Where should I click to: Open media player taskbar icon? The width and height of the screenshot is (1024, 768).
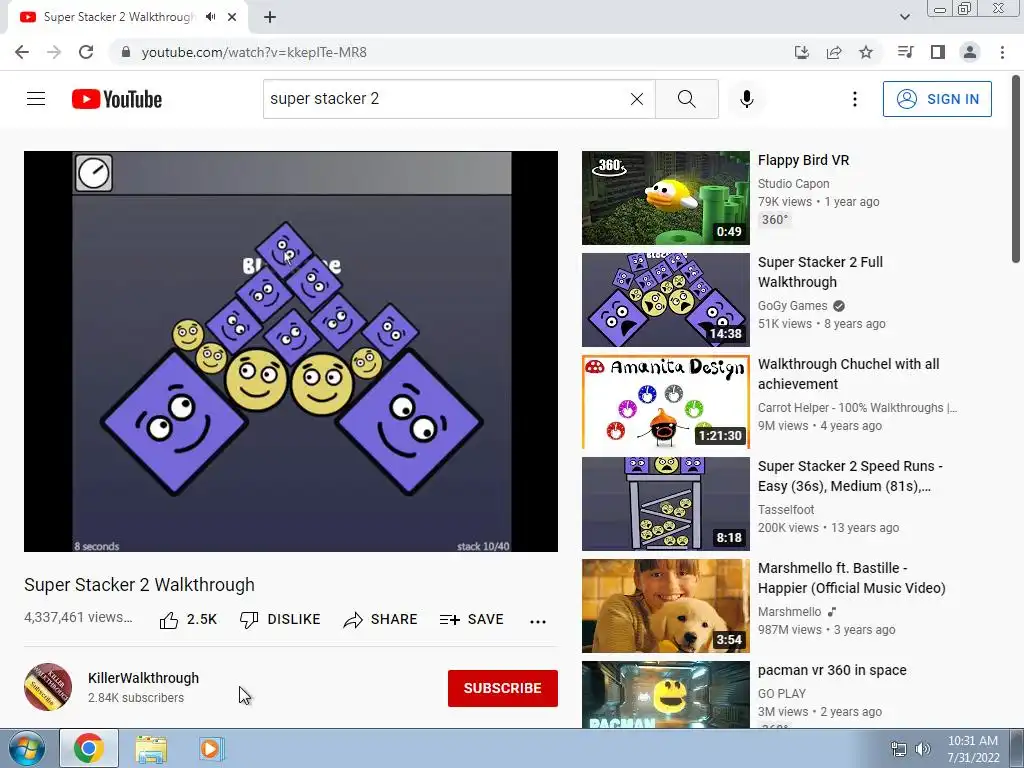click(210, 748)
